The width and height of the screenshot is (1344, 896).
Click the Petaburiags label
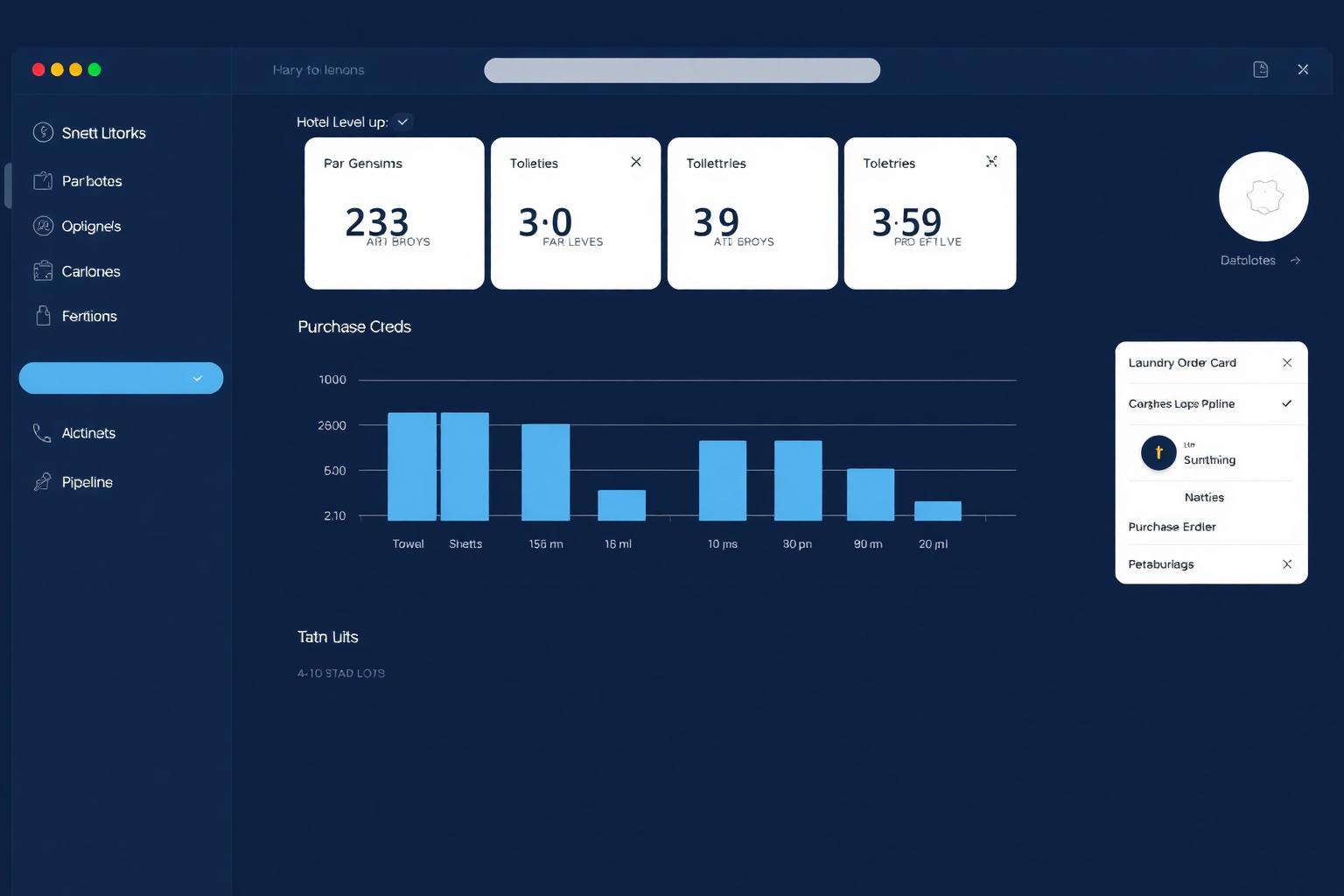(1161, 564)
